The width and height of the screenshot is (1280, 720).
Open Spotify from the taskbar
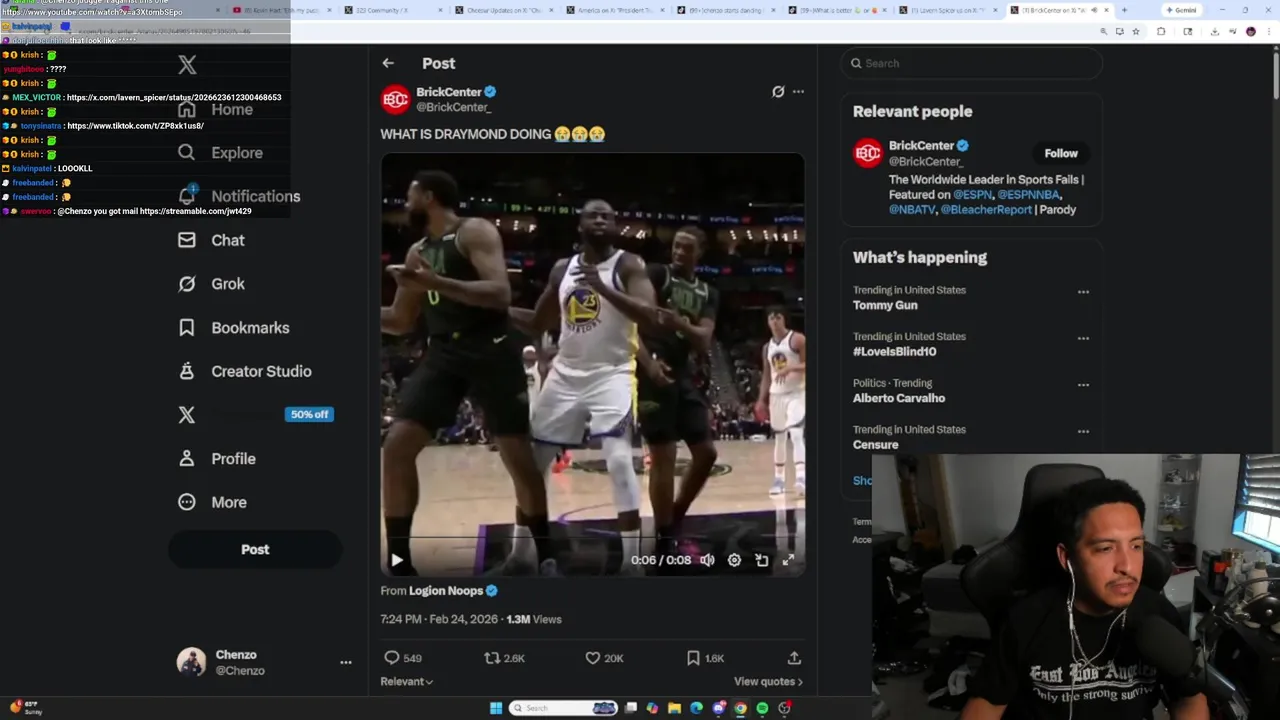click(762, 708)
